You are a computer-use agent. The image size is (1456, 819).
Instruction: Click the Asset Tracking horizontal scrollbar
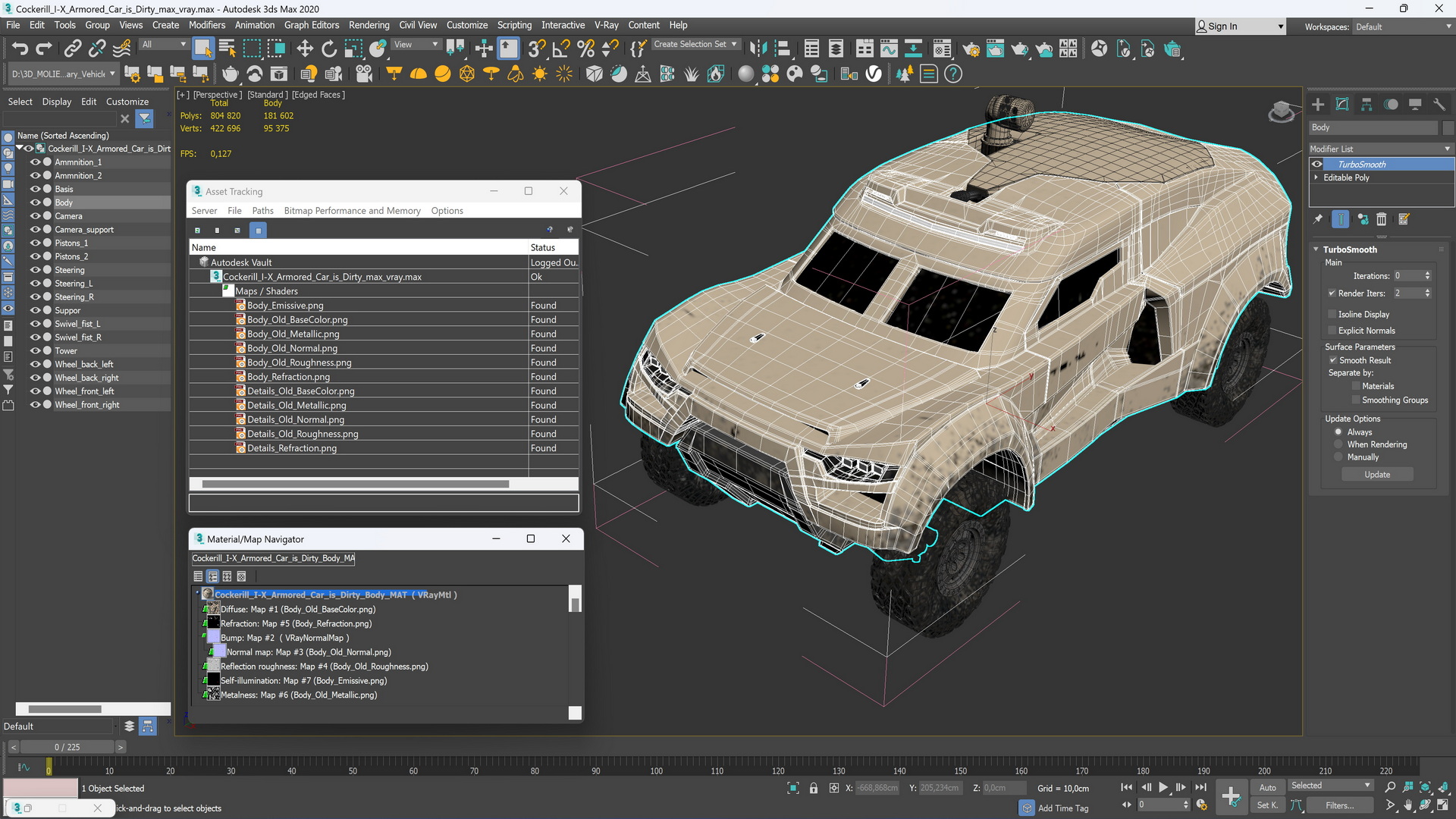pyautogui.click(x=355, y=484)
